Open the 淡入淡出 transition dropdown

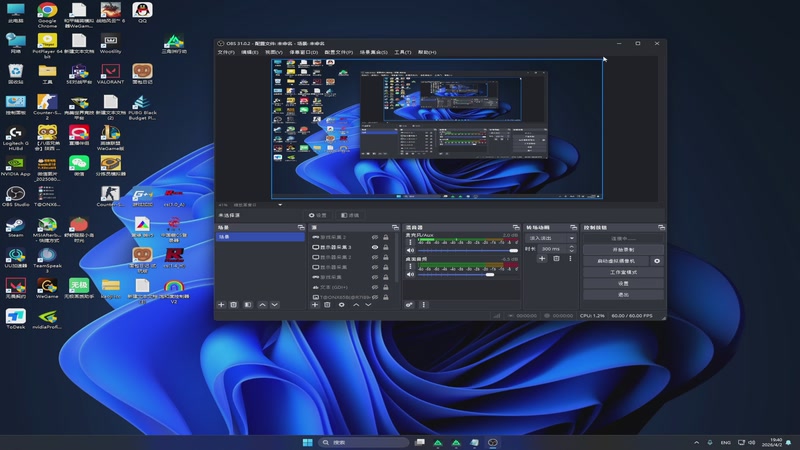click(x=551, y=238)
